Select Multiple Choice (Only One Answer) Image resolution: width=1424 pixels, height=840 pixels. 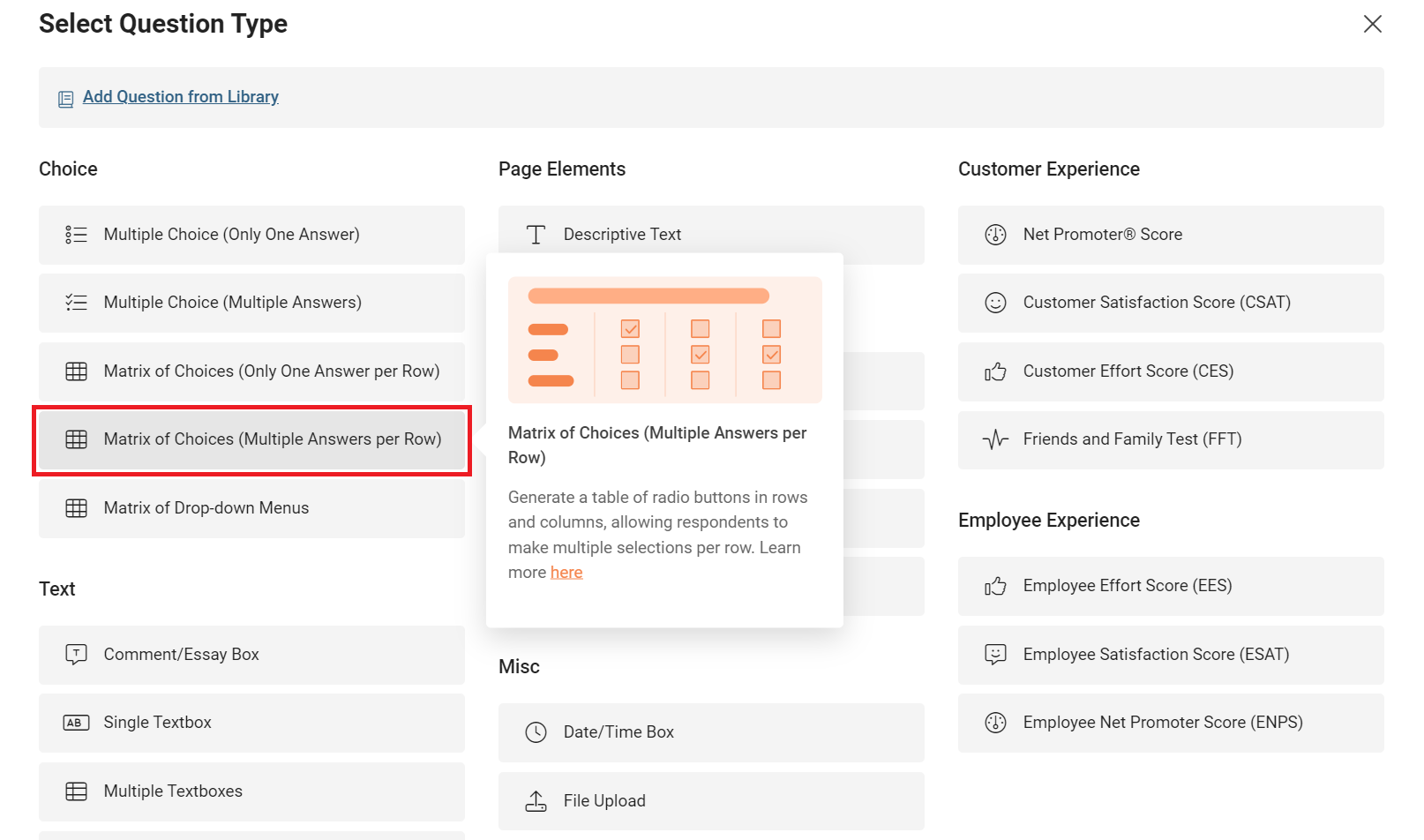251,235
